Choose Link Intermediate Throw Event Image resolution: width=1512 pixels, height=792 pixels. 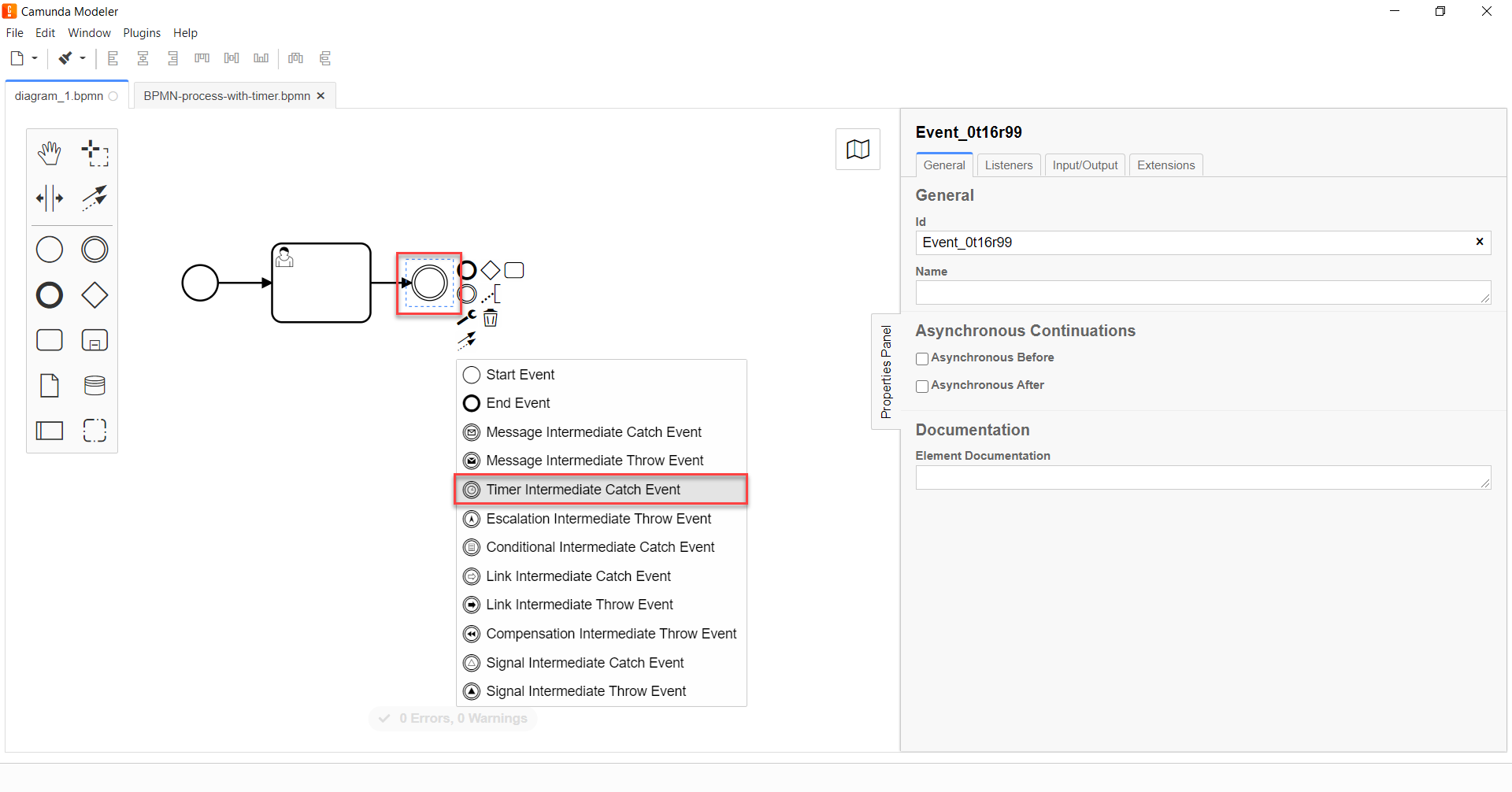point(602,605)
